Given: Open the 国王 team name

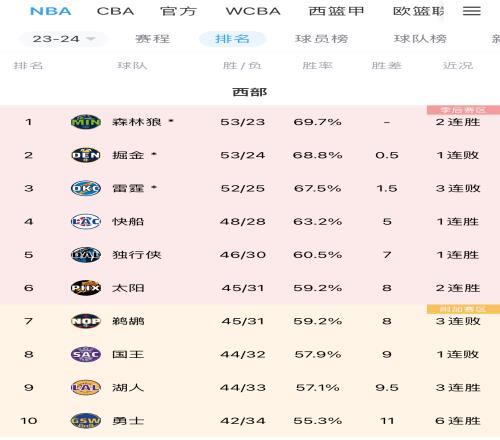Looking at the screenshot, I should tap(128, 354).
